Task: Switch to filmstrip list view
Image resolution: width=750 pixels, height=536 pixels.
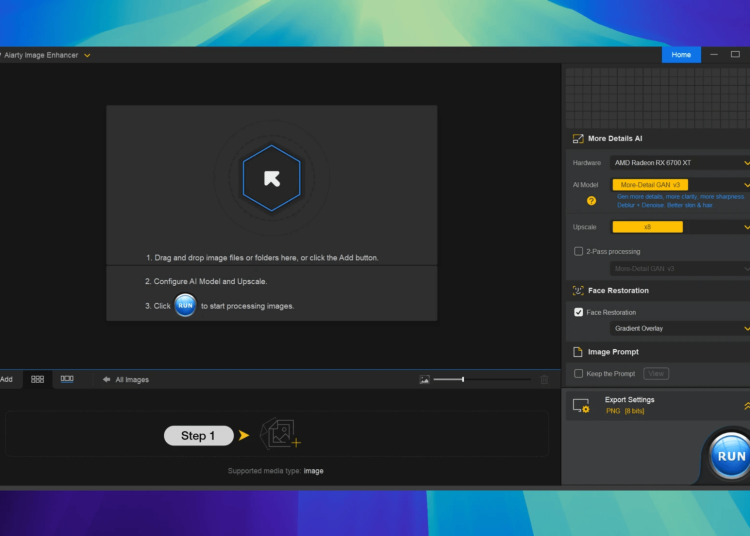Action: (x=67, y=379)
